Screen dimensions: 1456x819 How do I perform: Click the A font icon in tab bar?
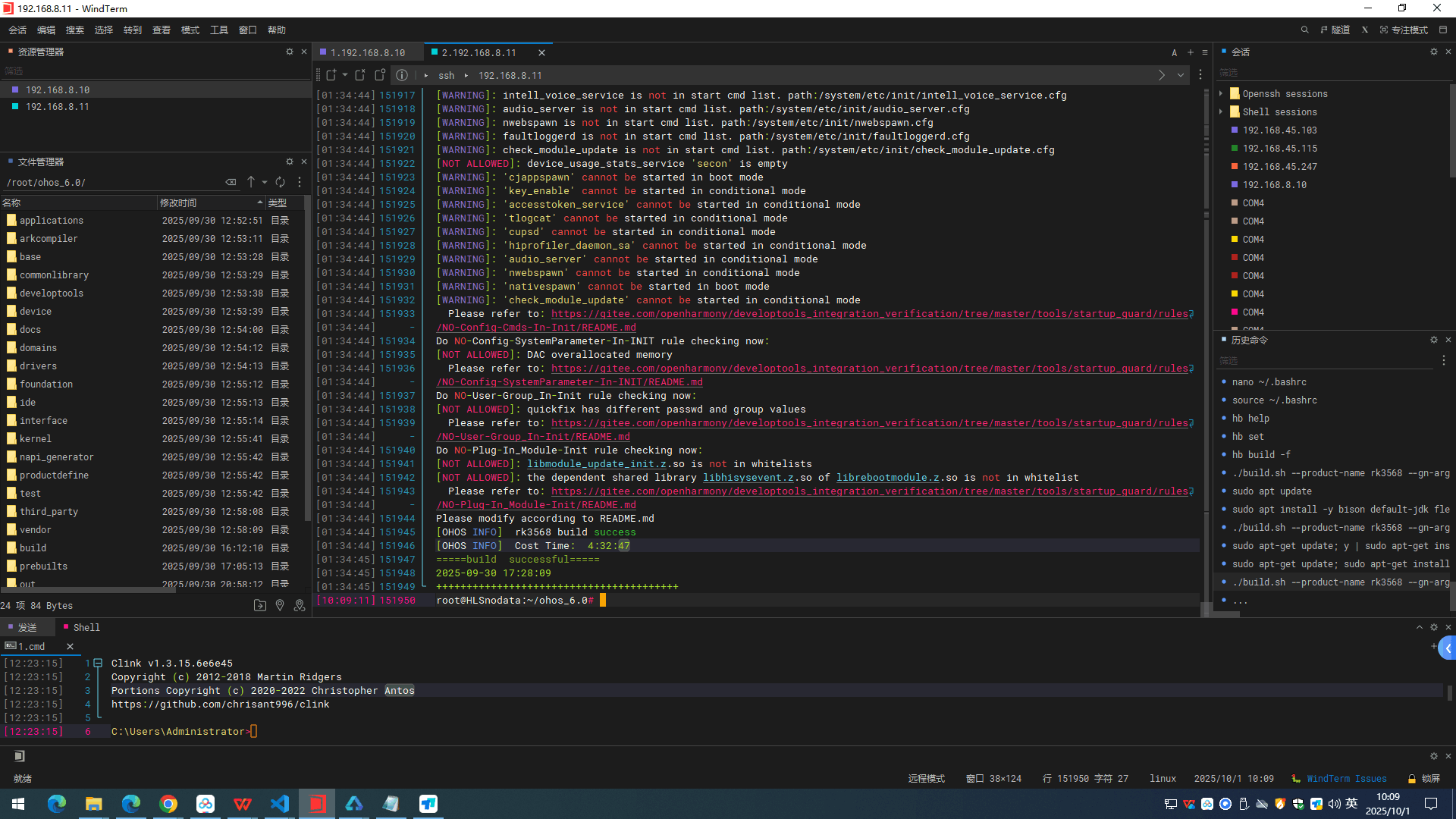1175,53
